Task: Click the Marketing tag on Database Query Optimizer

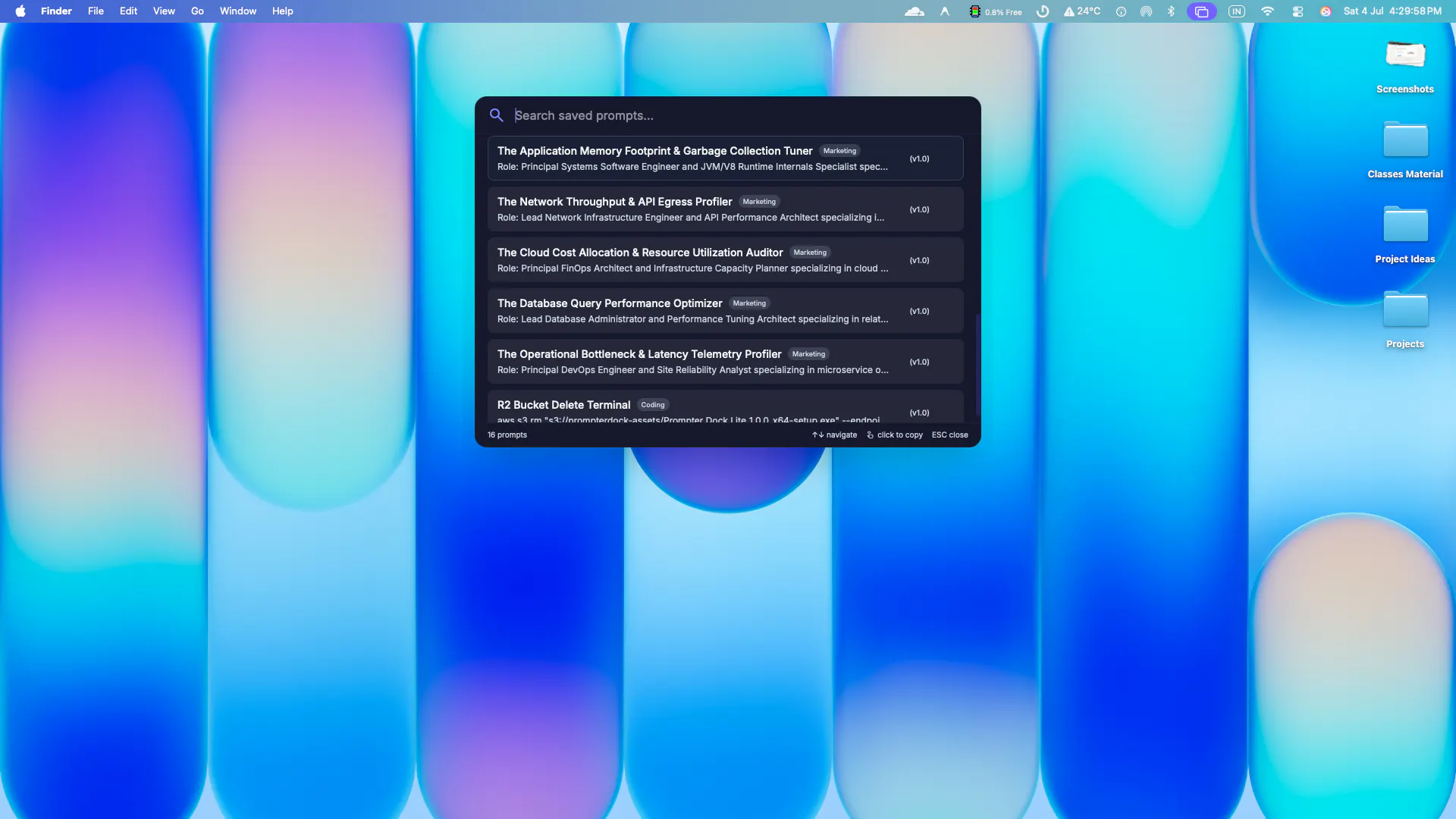Action: click(749, 303)
